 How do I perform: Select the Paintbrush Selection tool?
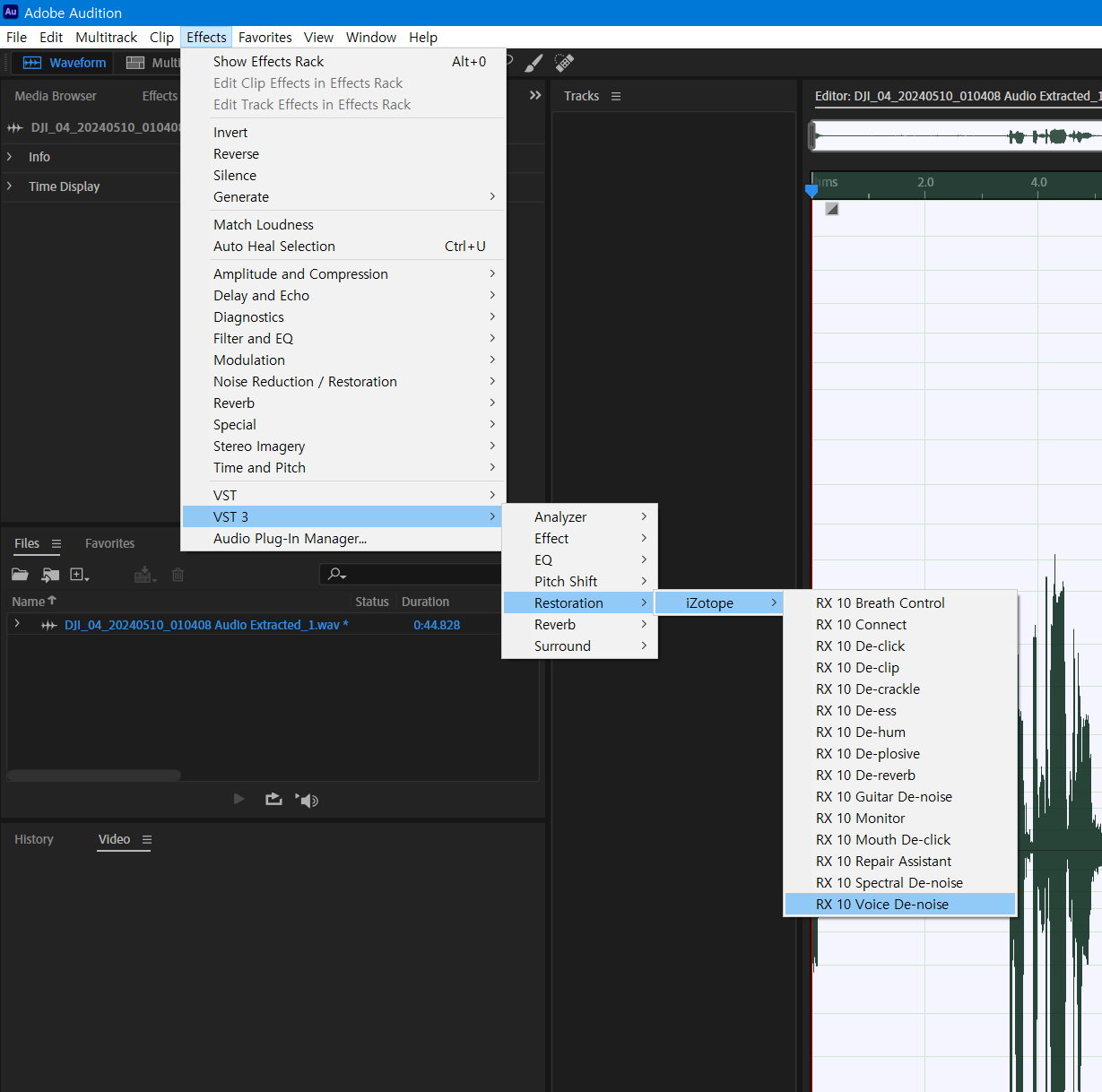[x=534, y=63]
